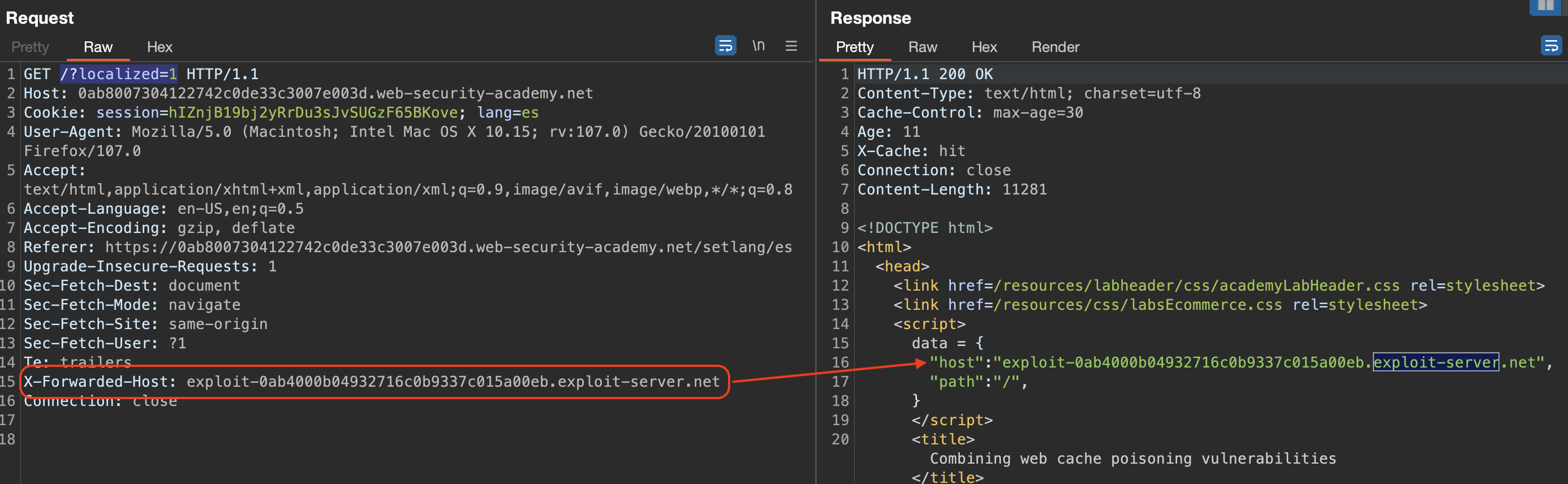Switch Response view to Raw tab

(x=922, y=47)
